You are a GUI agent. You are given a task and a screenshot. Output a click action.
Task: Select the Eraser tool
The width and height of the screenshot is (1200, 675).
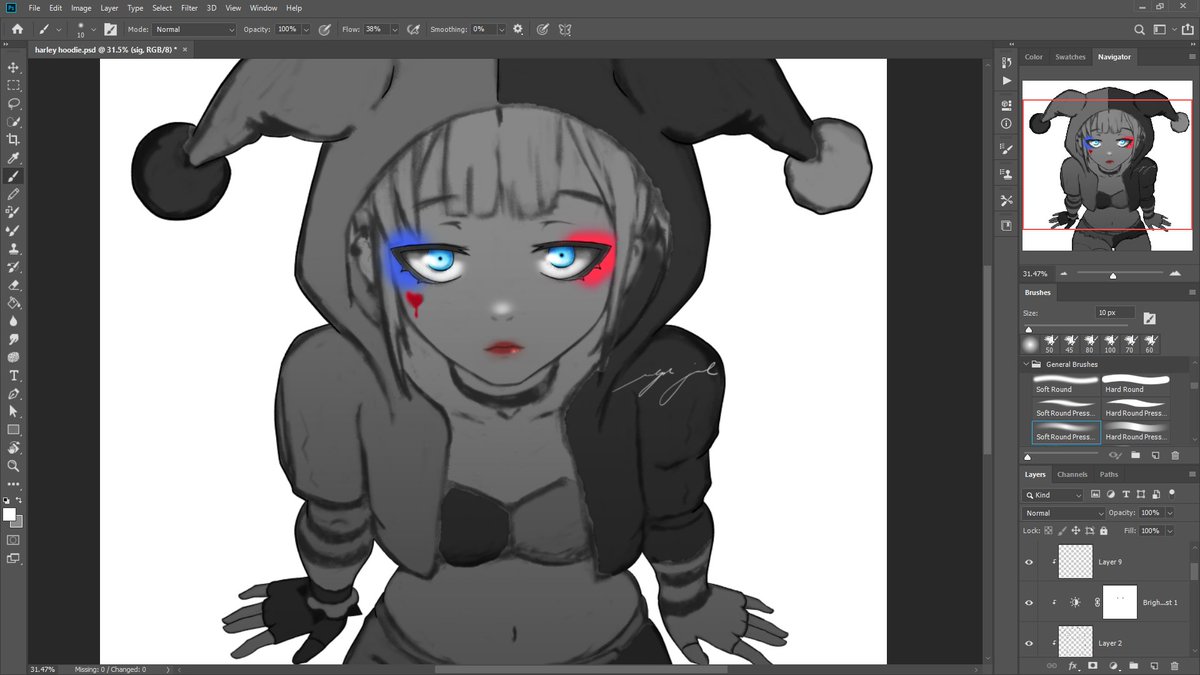coord(14,285)
